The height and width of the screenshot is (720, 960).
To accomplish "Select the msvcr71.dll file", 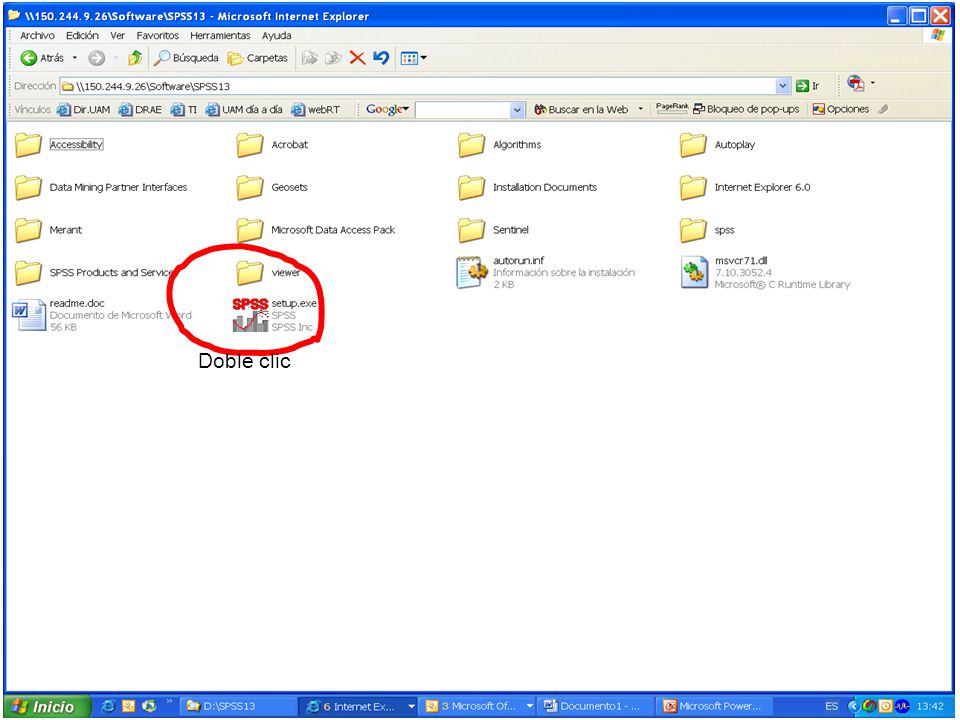I will click(765, 273).
